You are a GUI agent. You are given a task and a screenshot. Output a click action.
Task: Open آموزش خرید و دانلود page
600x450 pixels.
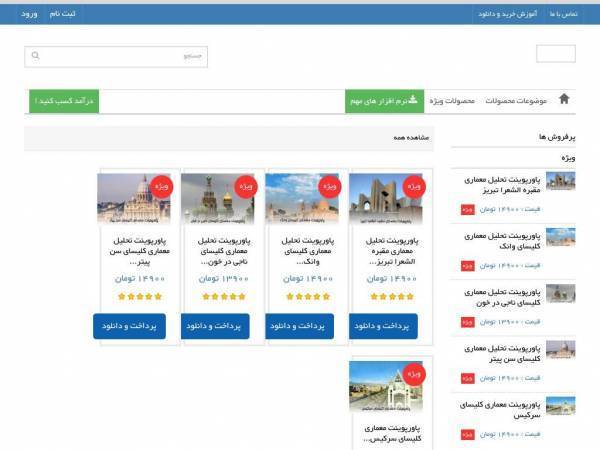tap(507, 14)
